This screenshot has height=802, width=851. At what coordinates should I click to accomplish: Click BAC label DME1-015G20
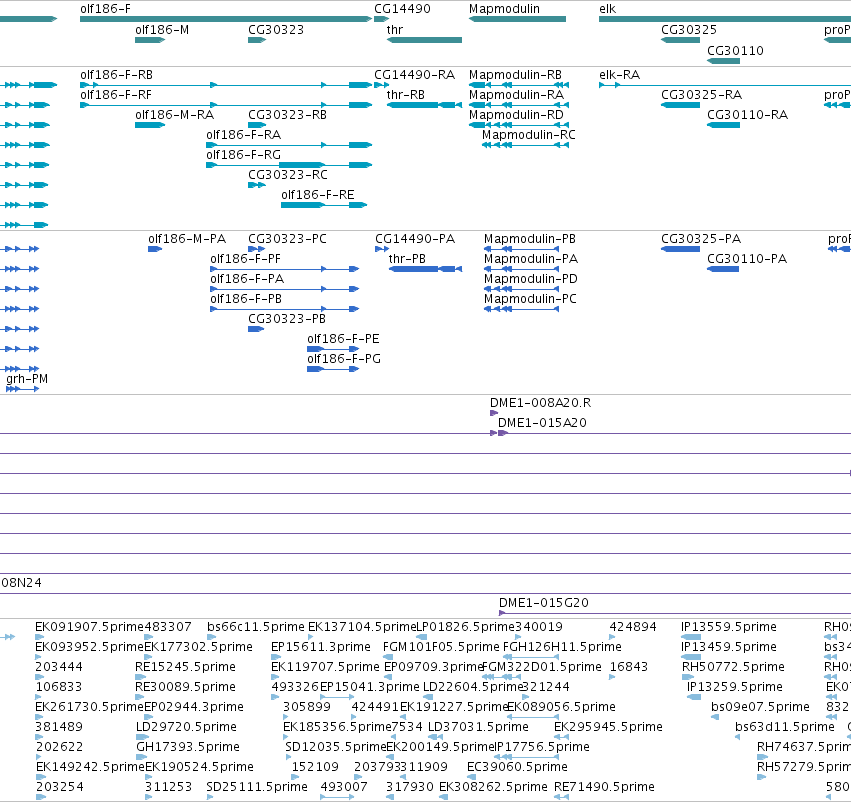tap(544, 603)
